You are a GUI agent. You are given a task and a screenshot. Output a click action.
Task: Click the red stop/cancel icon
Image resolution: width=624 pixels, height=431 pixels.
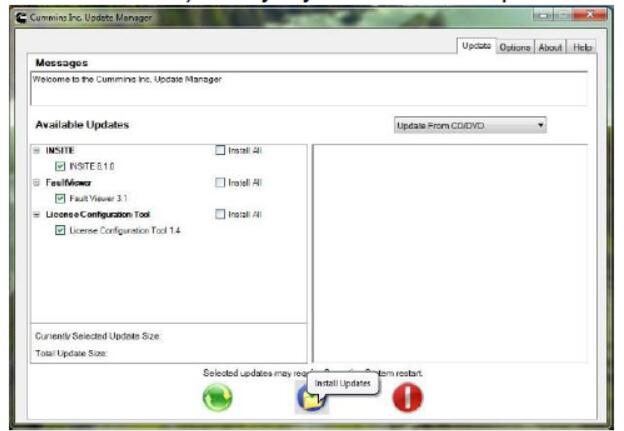coord(408,397)
